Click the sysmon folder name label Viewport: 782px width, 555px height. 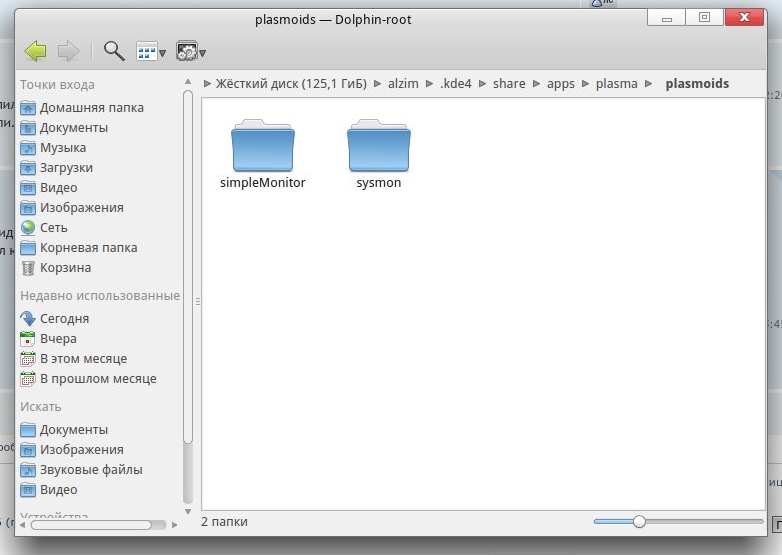point(379,183)
